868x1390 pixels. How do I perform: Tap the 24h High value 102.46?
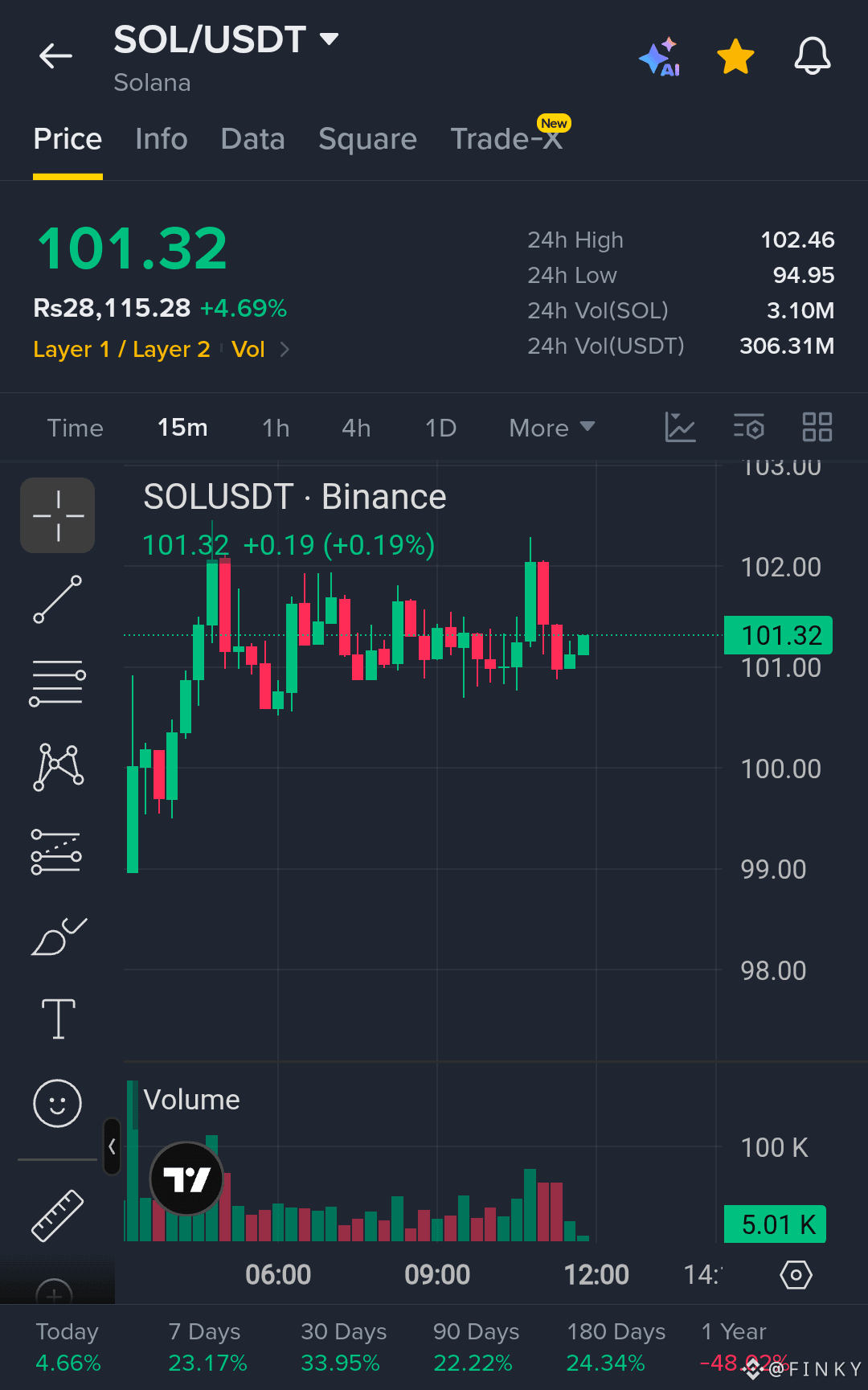tap(797, 240)
